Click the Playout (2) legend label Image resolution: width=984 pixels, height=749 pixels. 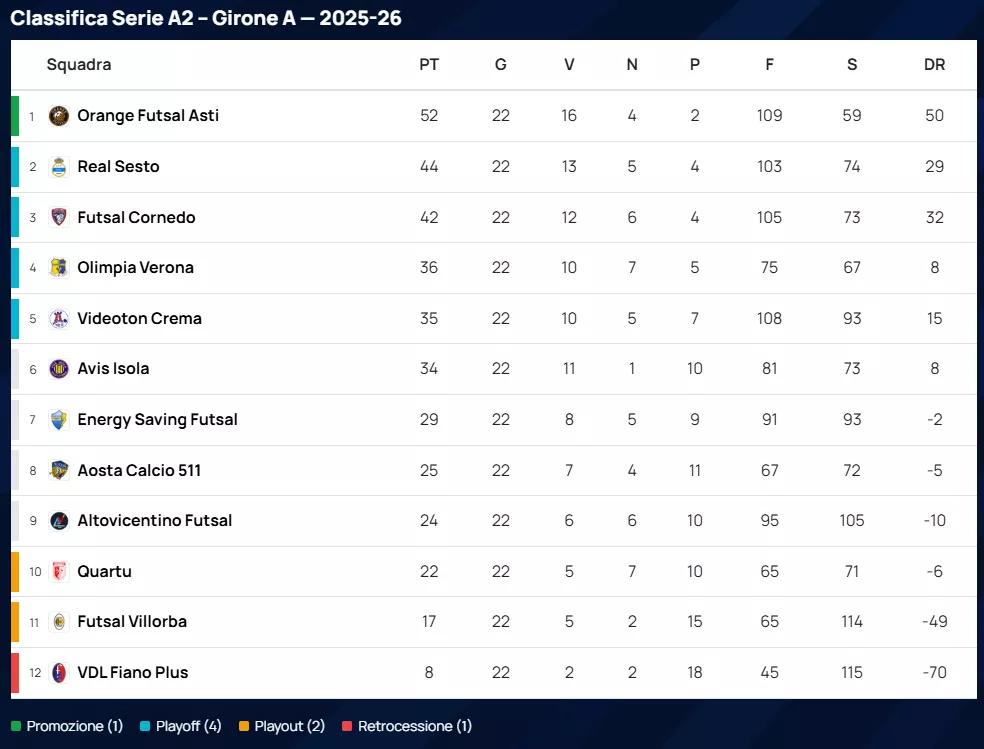[290, 727]
